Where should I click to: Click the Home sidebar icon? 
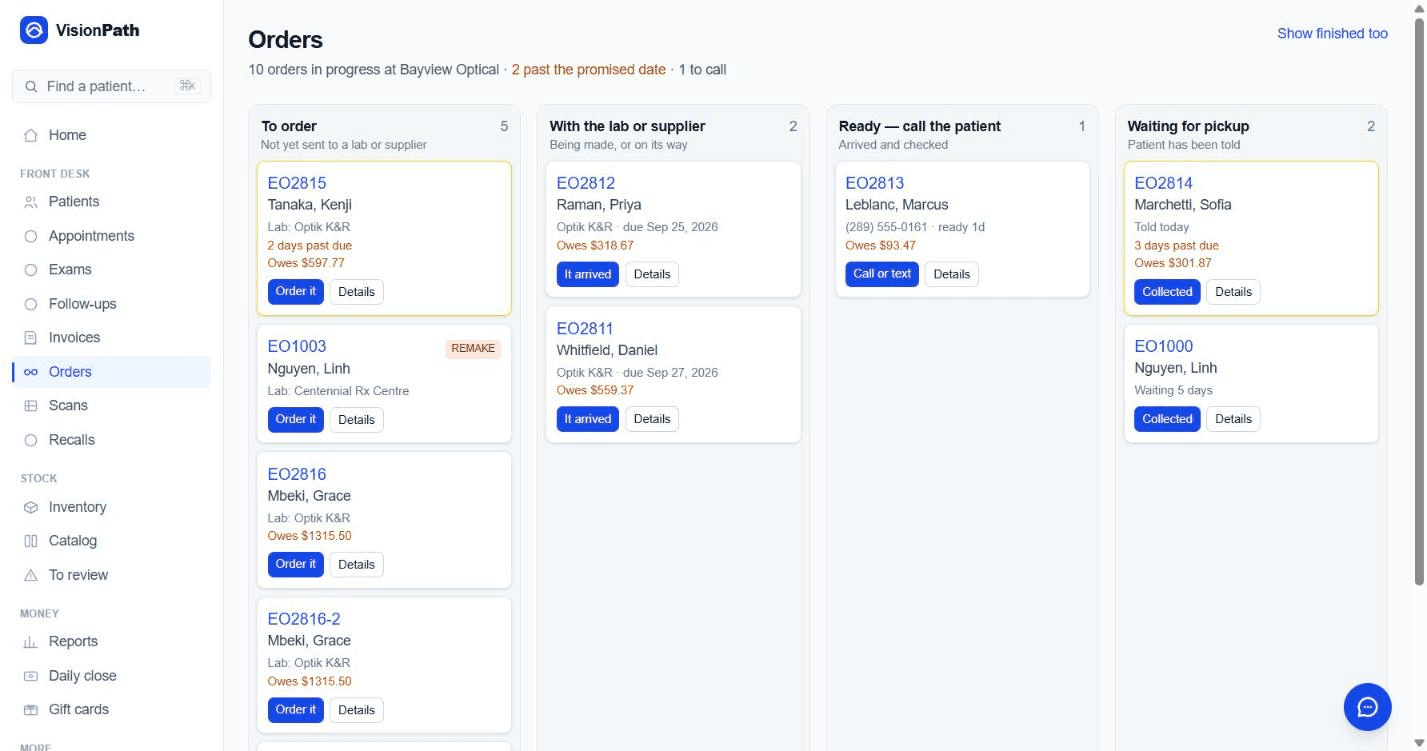pyautogui.click(x=31, y=136)
